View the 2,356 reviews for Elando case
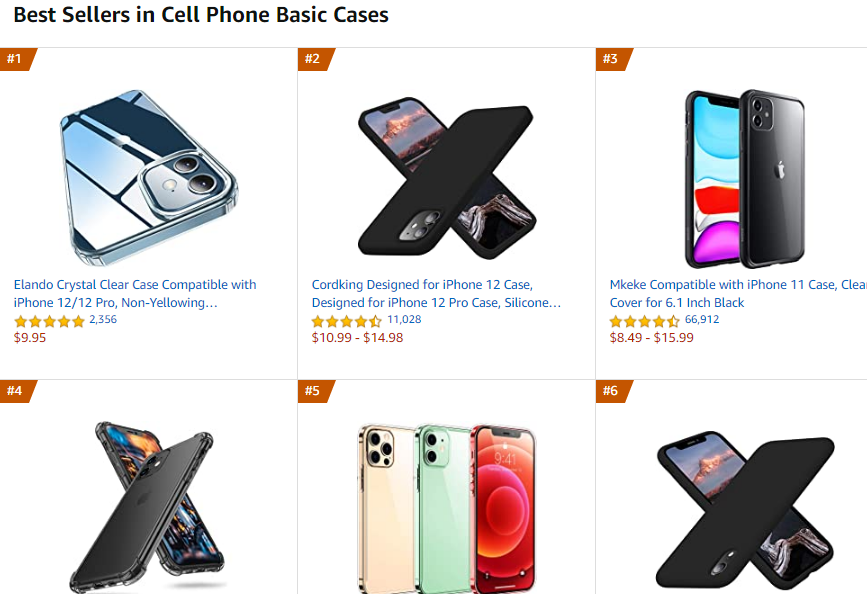 click(x=103, y=320)
